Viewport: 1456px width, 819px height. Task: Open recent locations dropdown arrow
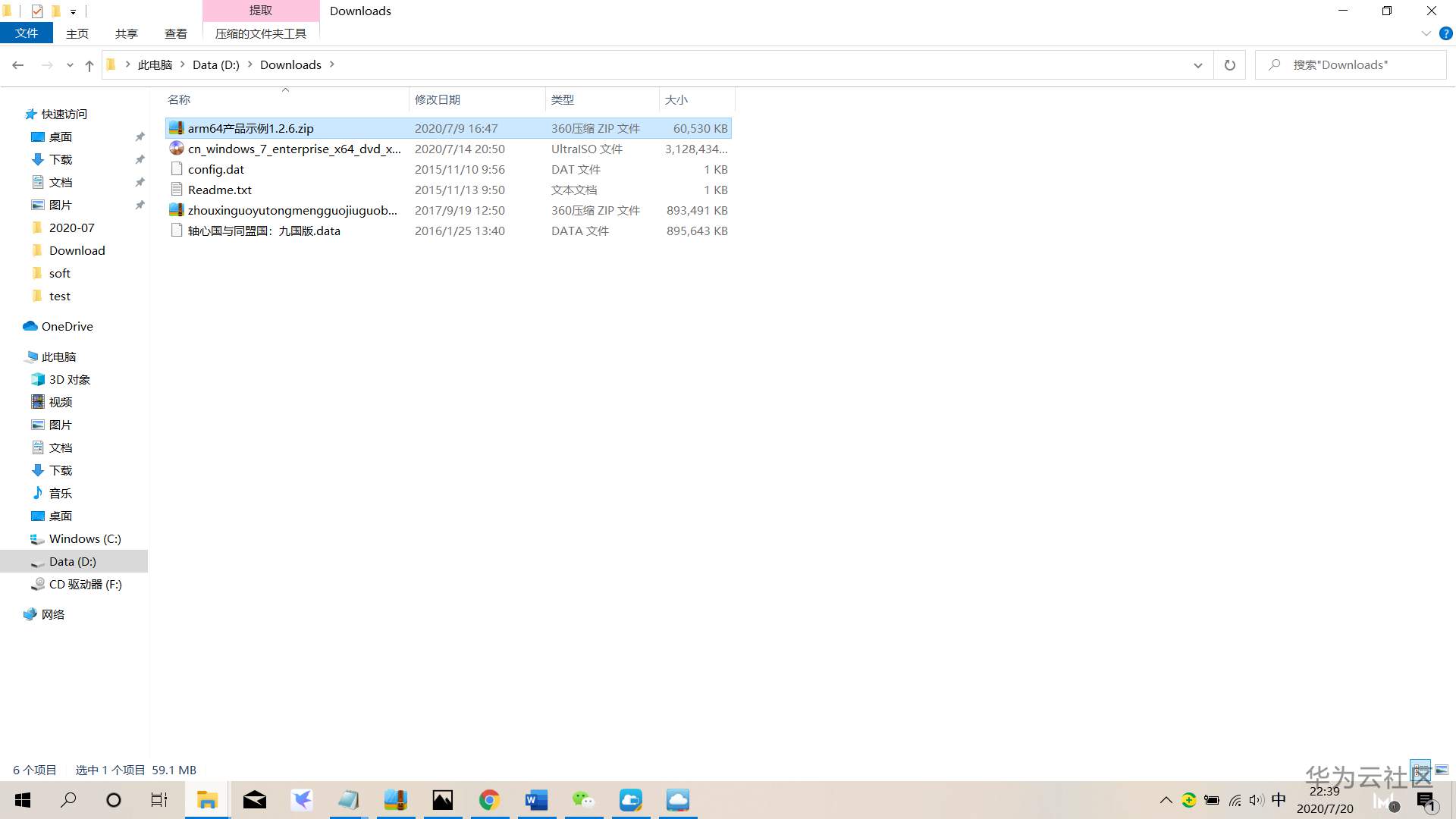[x=70, y=65]
